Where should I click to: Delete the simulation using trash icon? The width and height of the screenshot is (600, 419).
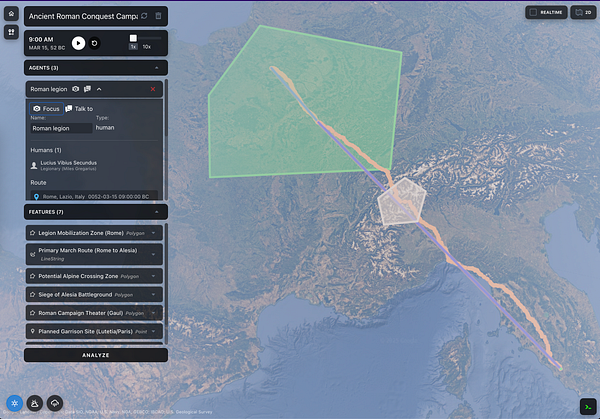click(x=158, y=16)
